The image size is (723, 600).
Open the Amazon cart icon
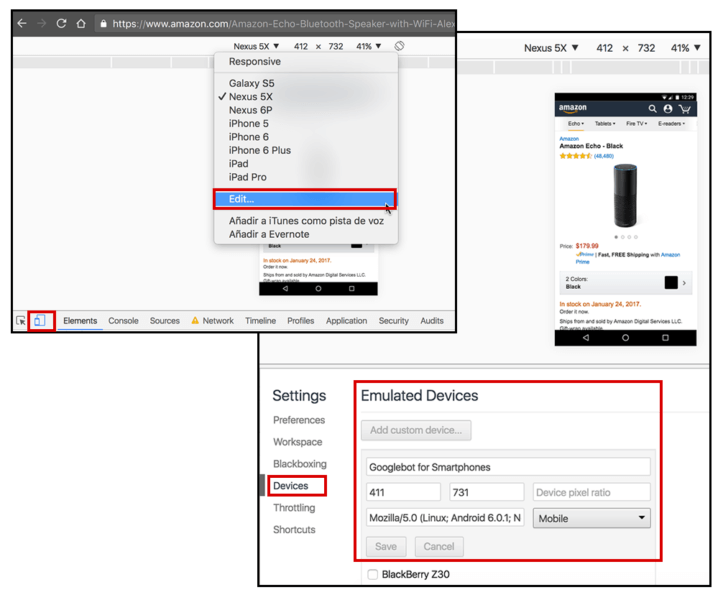(685, 109)
